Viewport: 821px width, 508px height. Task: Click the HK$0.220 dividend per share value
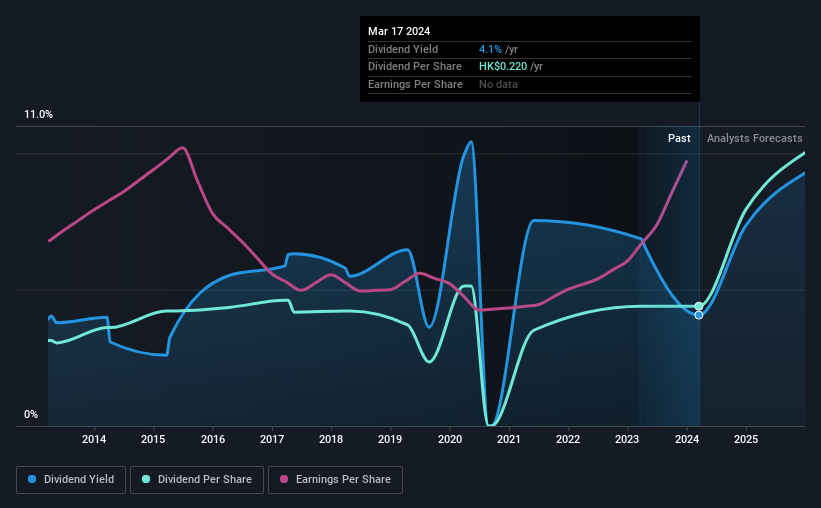[503, 67]
